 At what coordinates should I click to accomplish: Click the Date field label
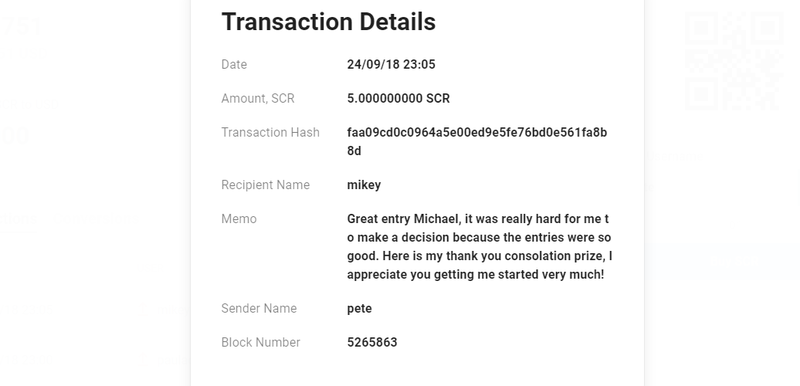[234, 65]
